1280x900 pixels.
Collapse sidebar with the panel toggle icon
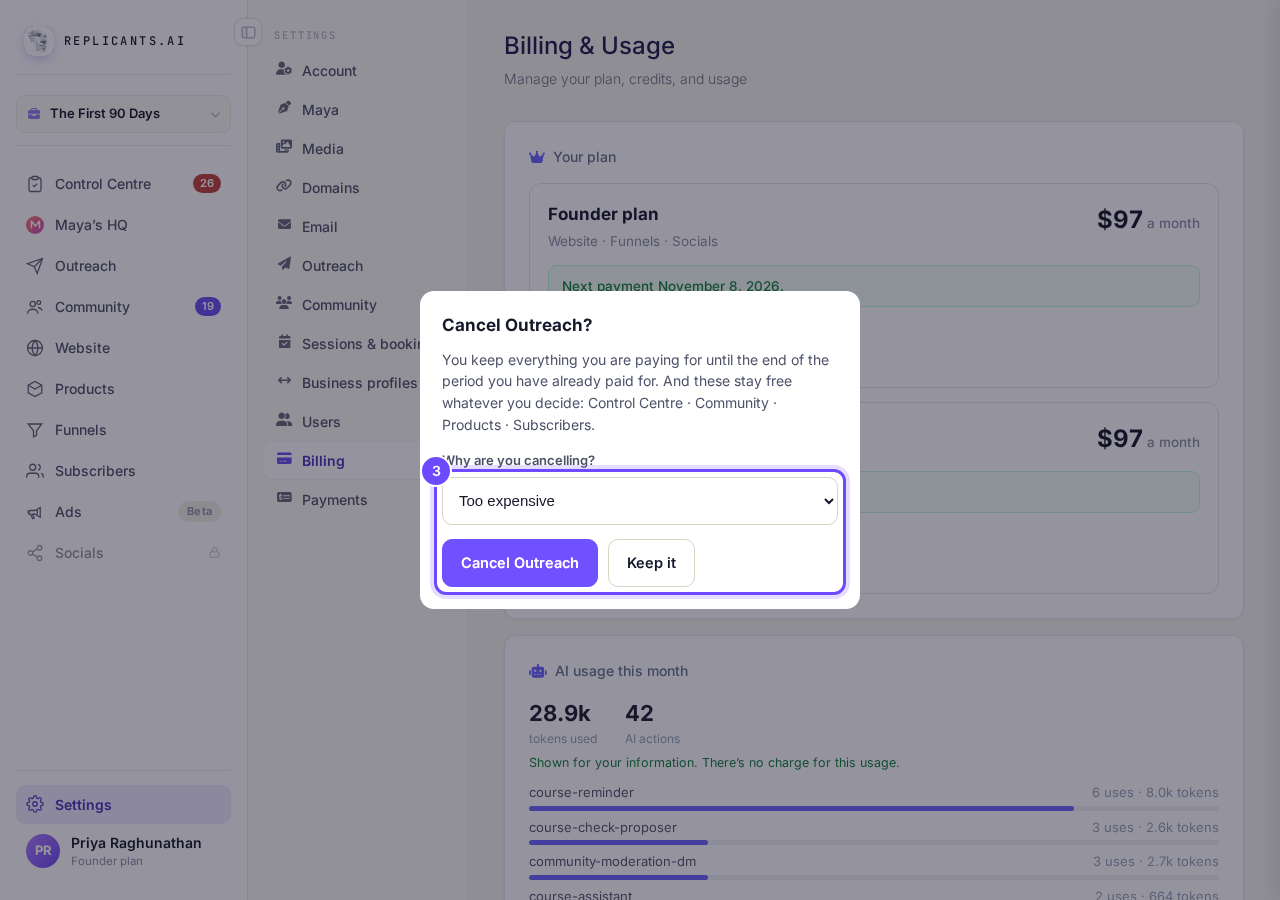pos(248,32)
